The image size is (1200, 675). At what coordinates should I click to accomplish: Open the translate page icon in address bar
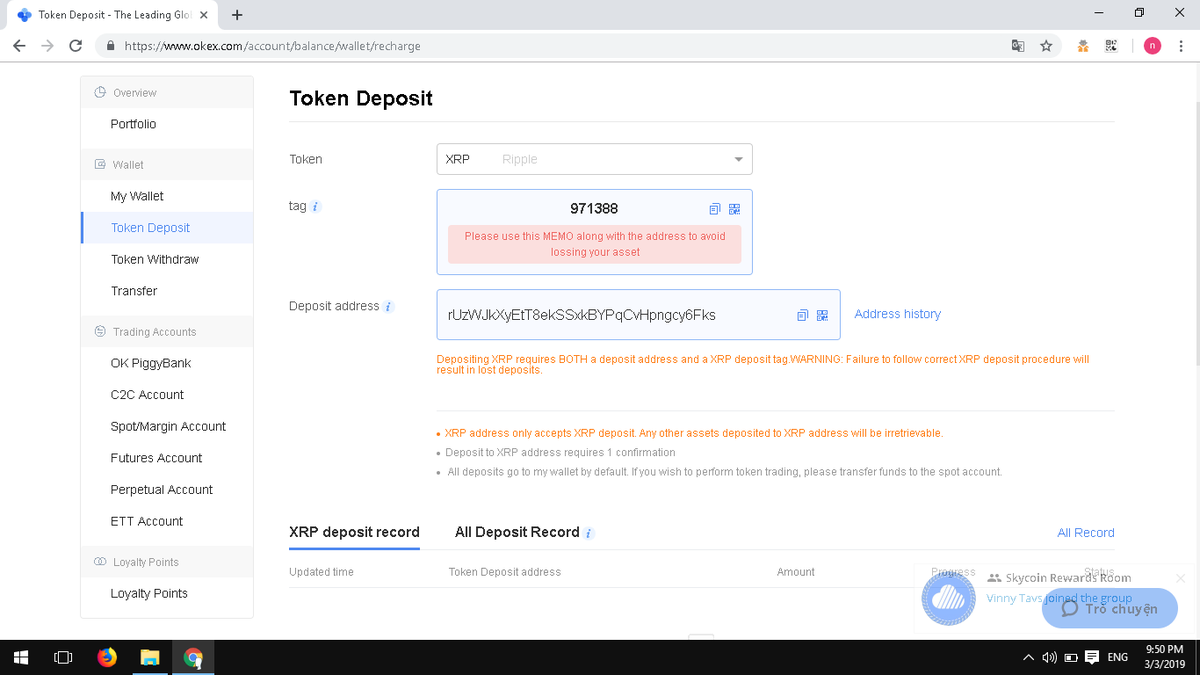(1018, 46)
